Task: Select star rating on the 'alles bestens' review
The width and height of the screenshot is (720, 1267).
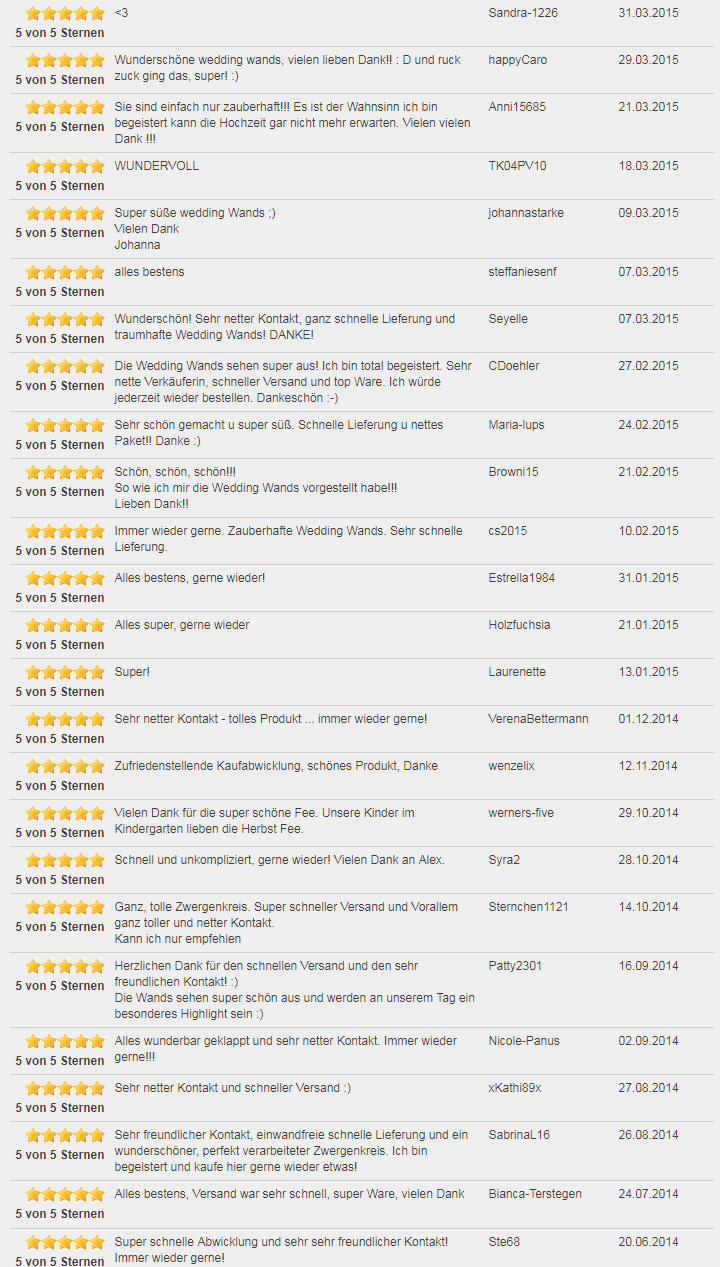Action: click(65, 272)
